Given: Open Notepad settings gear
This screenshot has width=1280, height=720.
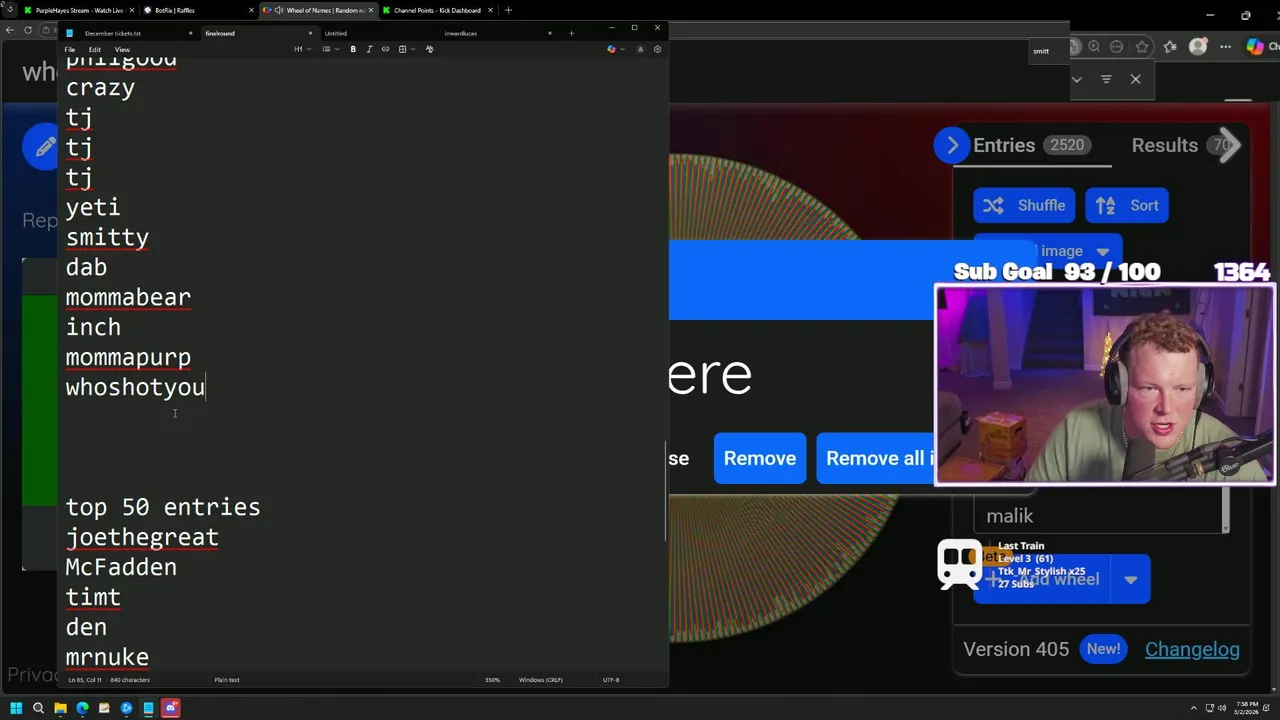Looking at the screenshot, I should (x=657, y=49).
